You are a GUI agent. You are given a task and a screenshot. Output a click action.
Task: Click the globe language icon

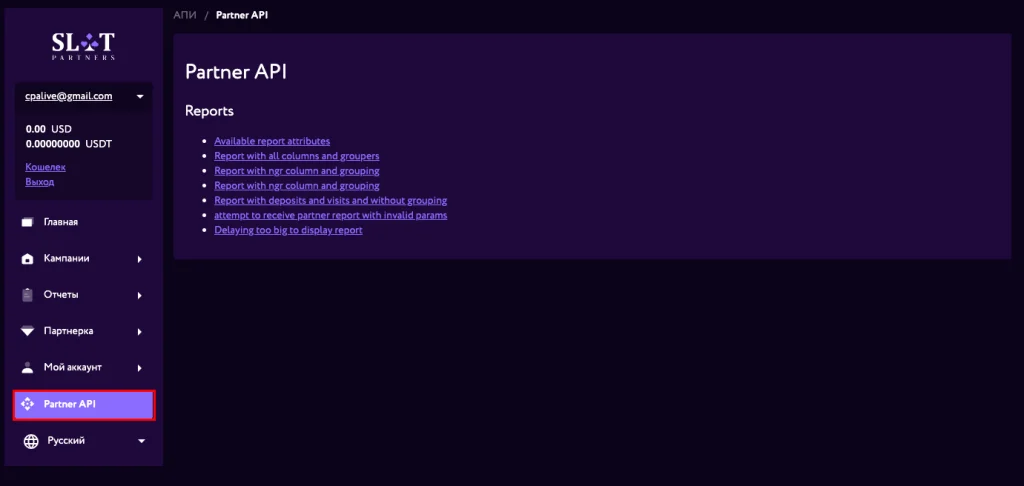click(x=31, y=442)
